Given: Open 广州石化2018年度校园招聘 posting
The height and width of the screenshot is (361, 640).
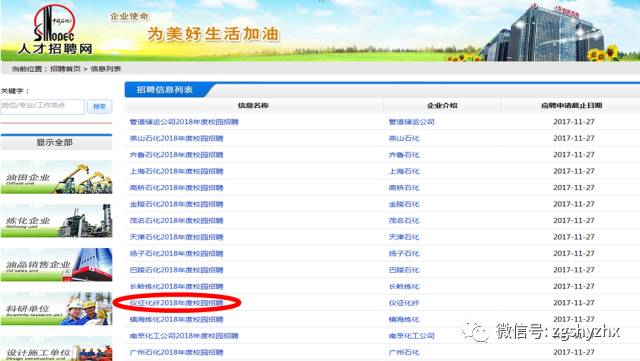Looking at the screenshot, I should pos(177,352).
